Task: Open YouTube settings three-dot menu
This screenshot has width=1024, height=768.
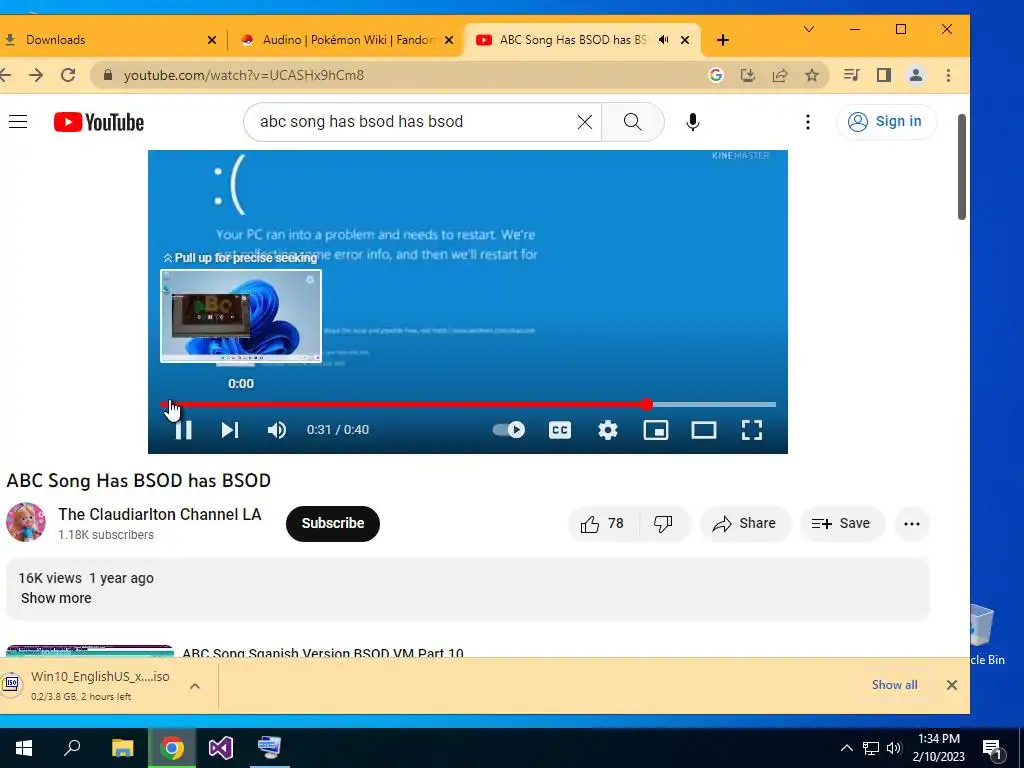Action: coord(808,122)
